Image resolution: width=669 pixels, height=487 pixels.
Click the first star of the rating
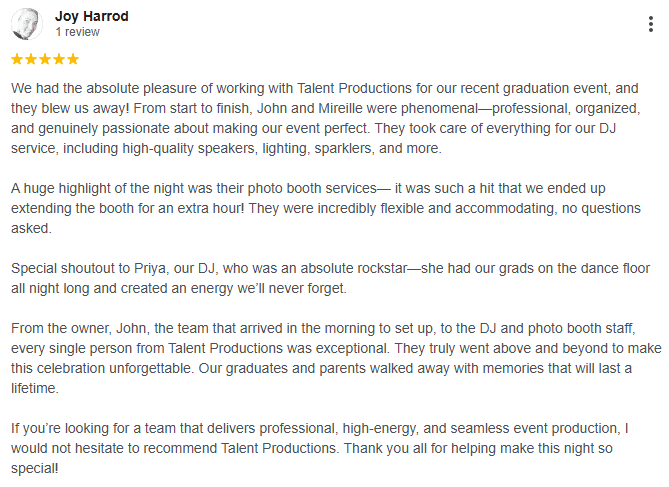(x=17, y=59)
